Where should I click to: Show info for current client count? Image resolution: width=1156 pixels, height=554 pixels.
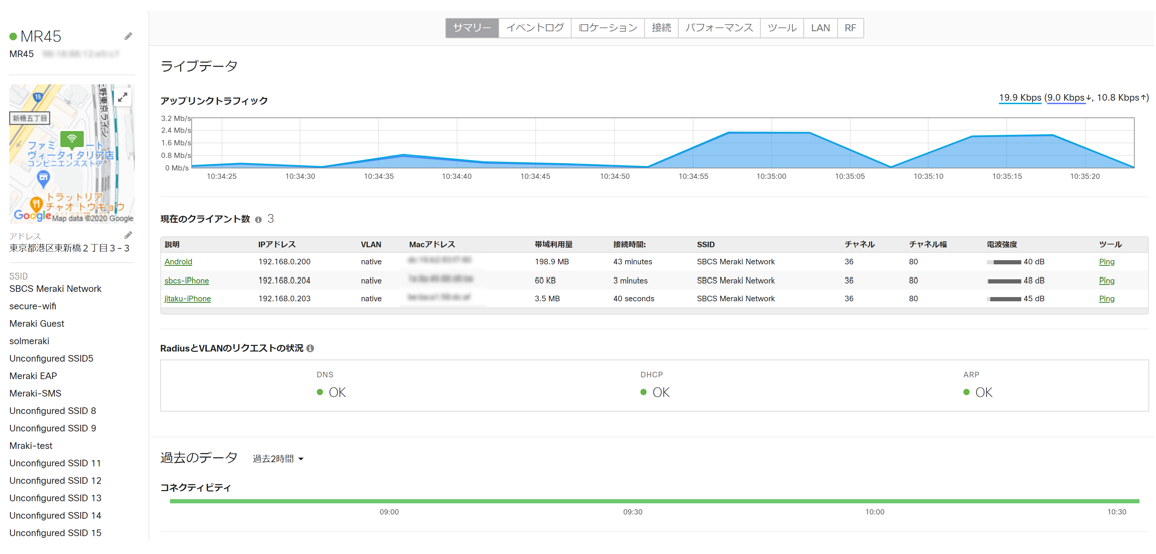coord(258,220)
